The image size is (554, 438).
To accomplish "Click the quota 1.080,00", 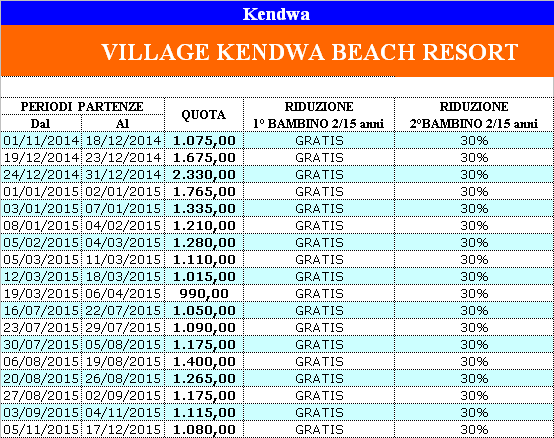I will click(x=204, y=430).
